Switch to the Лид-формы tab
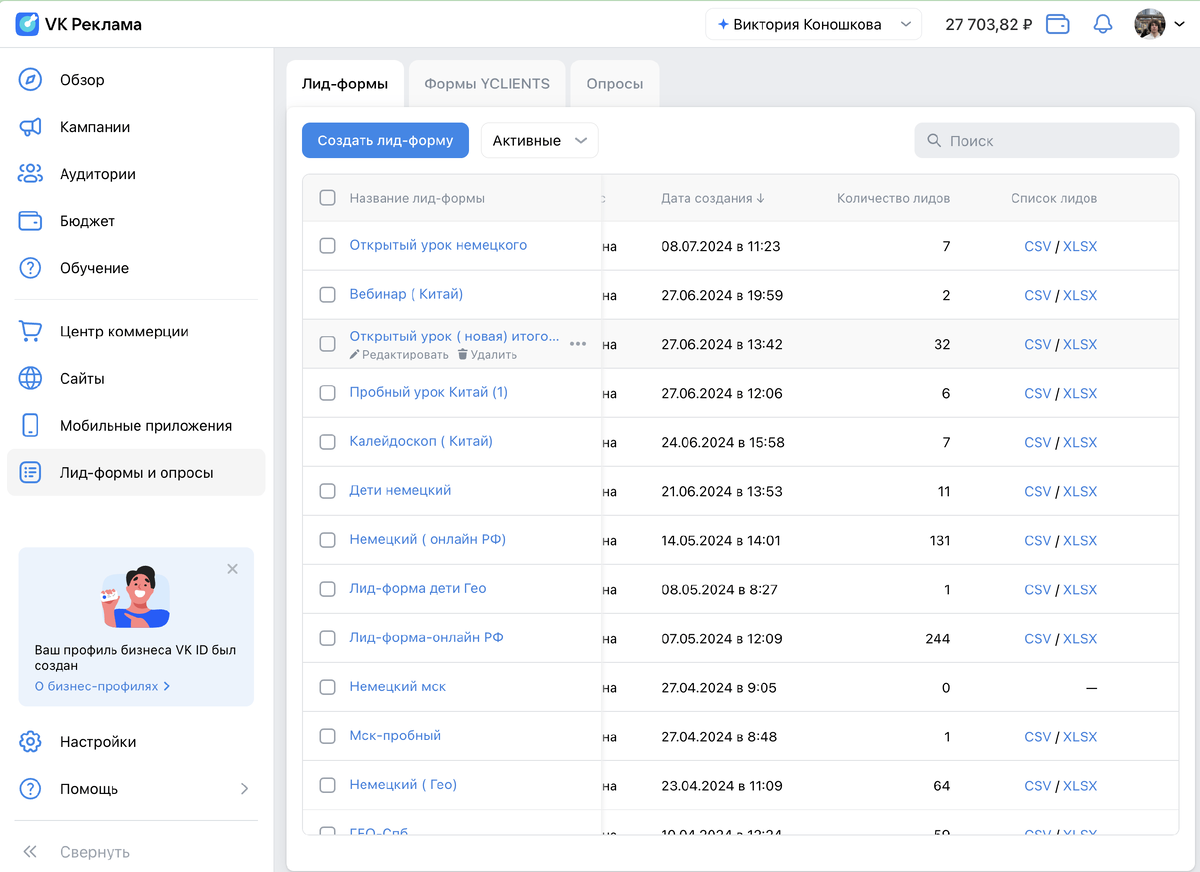1200x872 pixels. point(345,84)
